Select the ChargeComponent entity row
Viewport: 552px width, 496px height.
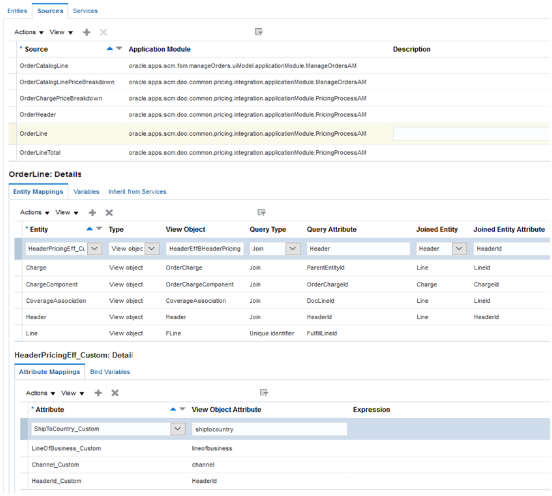(282, 284)
